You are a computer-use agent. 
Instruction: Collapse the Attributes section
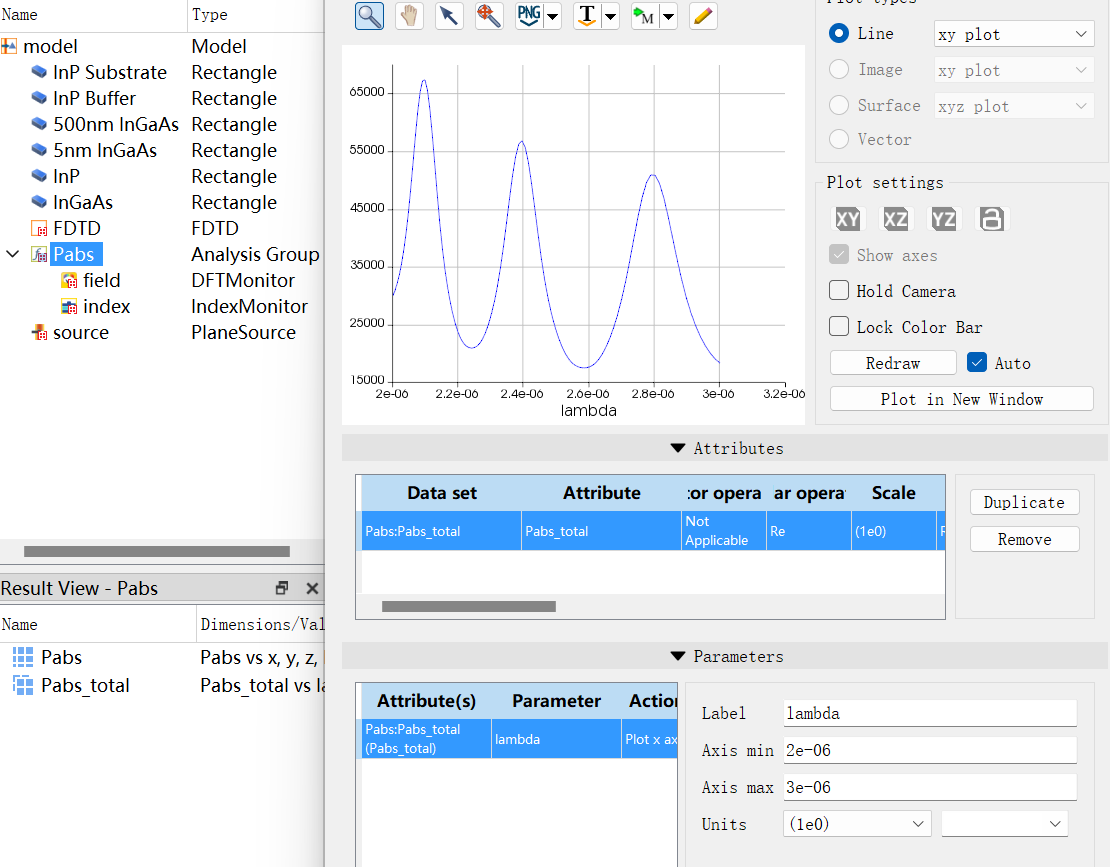click(678, 449)
